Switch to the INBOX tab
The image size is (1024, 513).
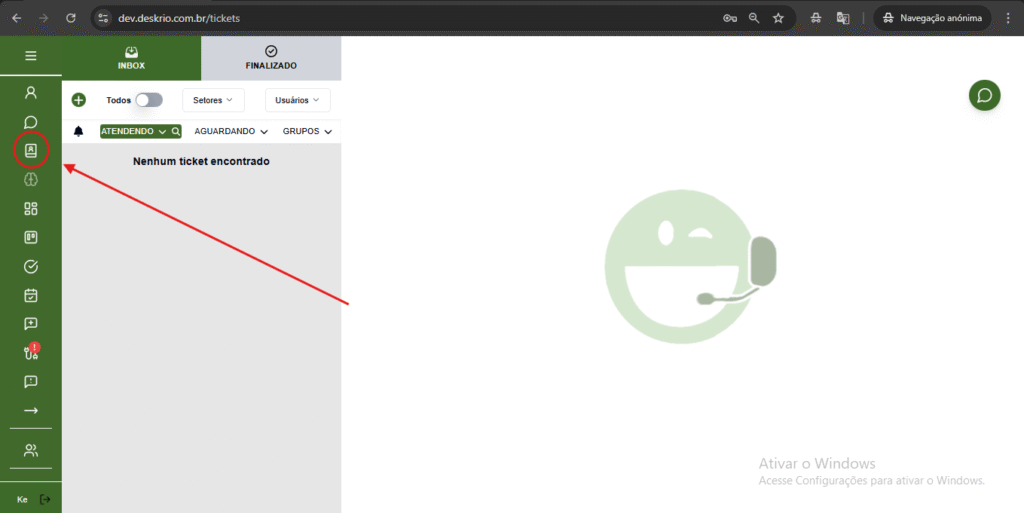click(131, 58)
